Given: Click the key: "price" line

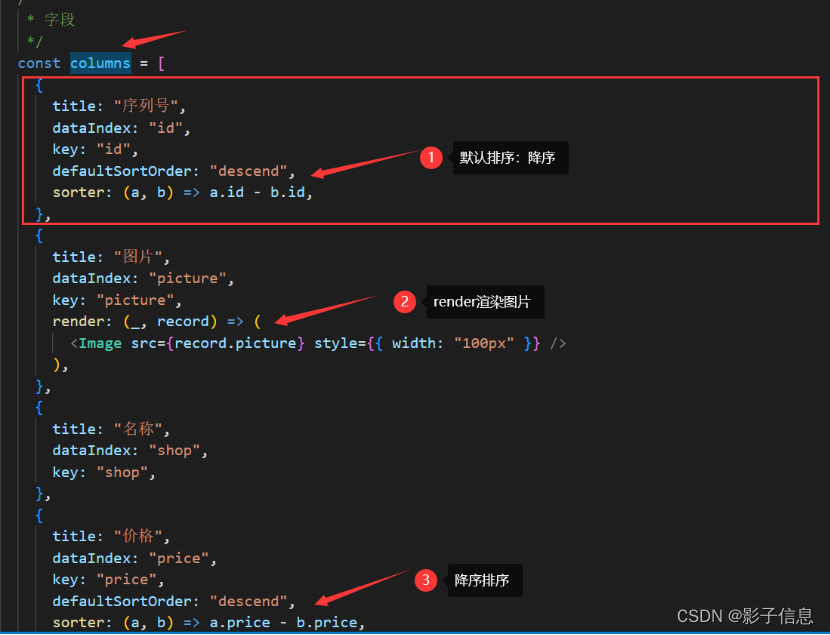Looking at the screenshot, I should [x=109, y=579].
